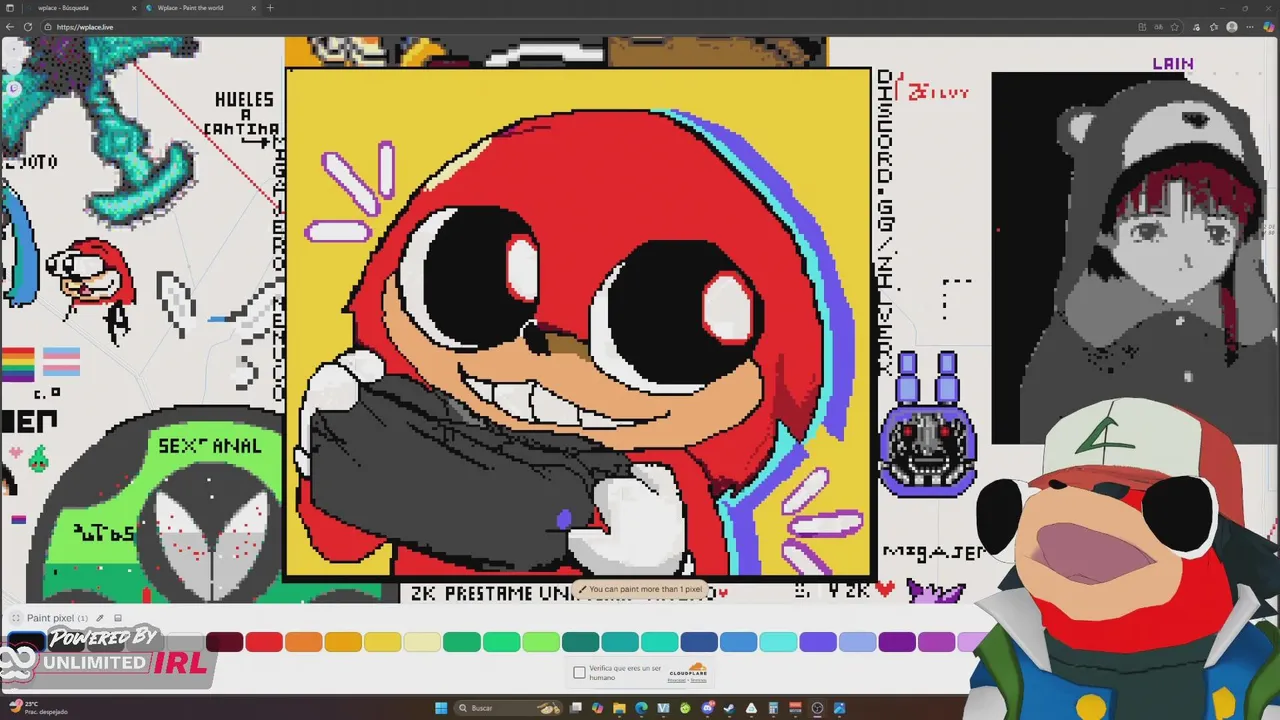
Task: Open a new browser tab
Action: point(270,8)
